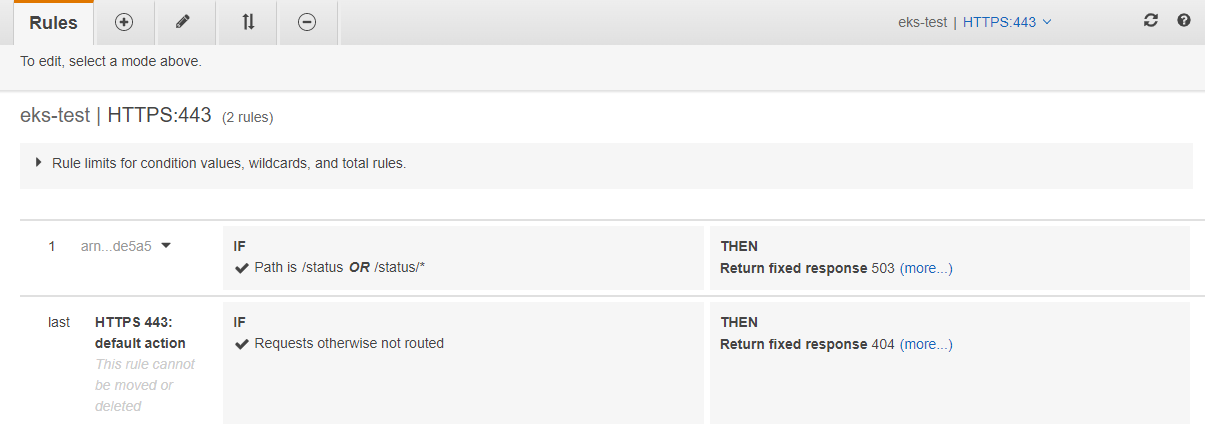Click the checkmark beside Path is /status
This screenshot has height=424, width=1205.
click(240, 268)
